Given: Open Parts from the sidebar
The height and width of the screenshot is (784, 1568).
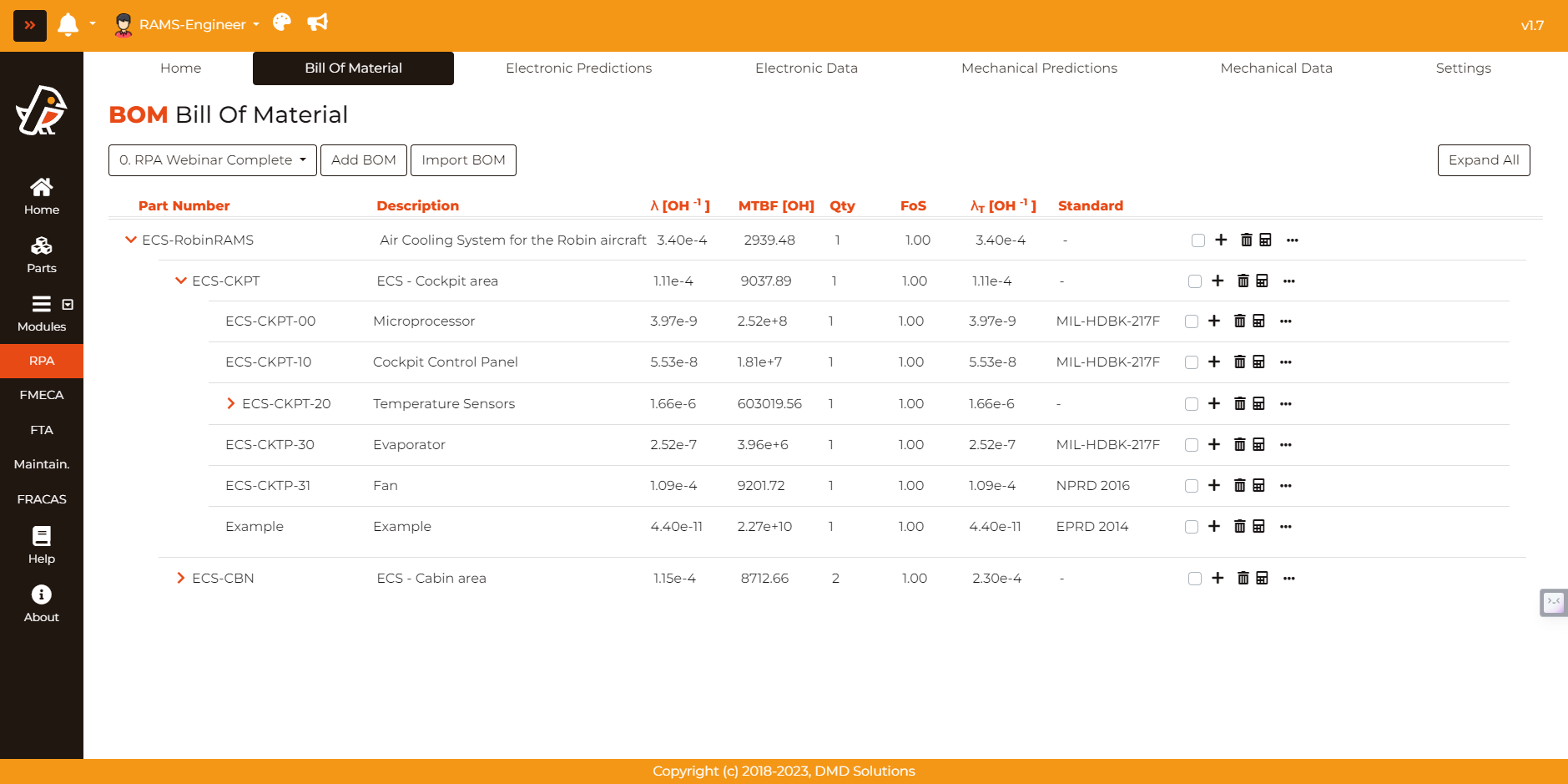Looking at the screenshot, I should [42, 255].
